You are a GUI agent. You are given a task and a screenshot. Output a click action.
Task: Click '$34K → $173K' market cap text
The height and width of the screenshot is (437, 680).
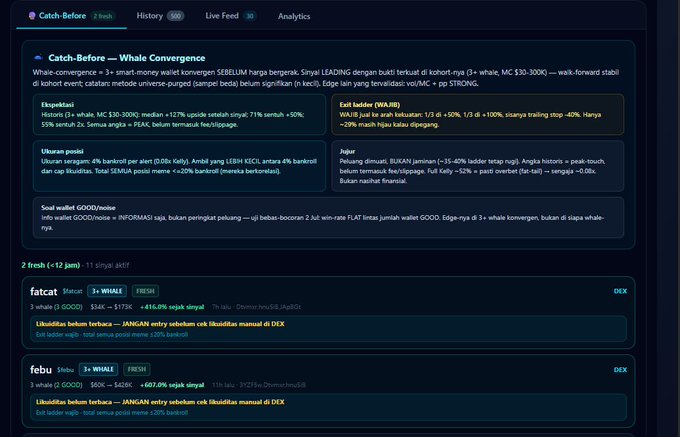pos(111,307)
